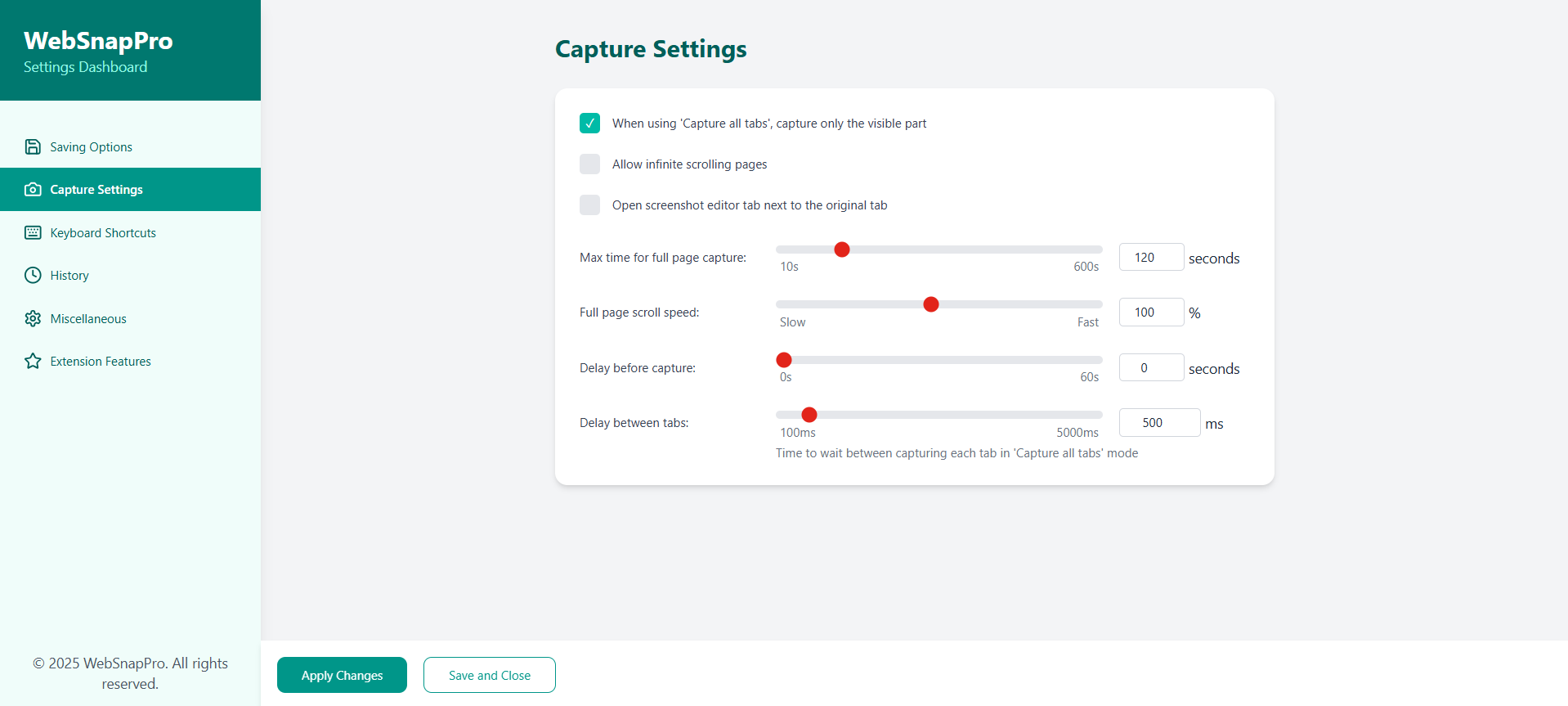Click the Save and Close button
Screen dimensions: 1568x706
pyautogui.click(x=489, y=675)
